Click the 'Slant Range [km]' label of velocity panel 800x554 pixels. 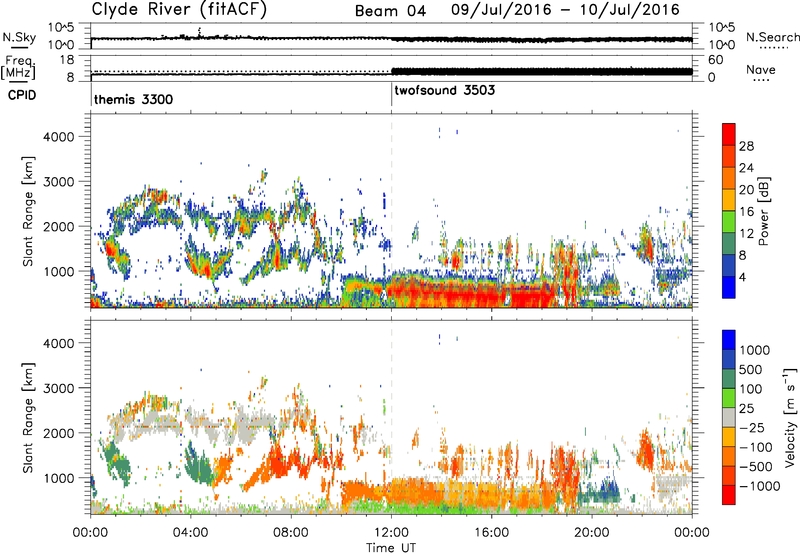click(x=28, y=417)
